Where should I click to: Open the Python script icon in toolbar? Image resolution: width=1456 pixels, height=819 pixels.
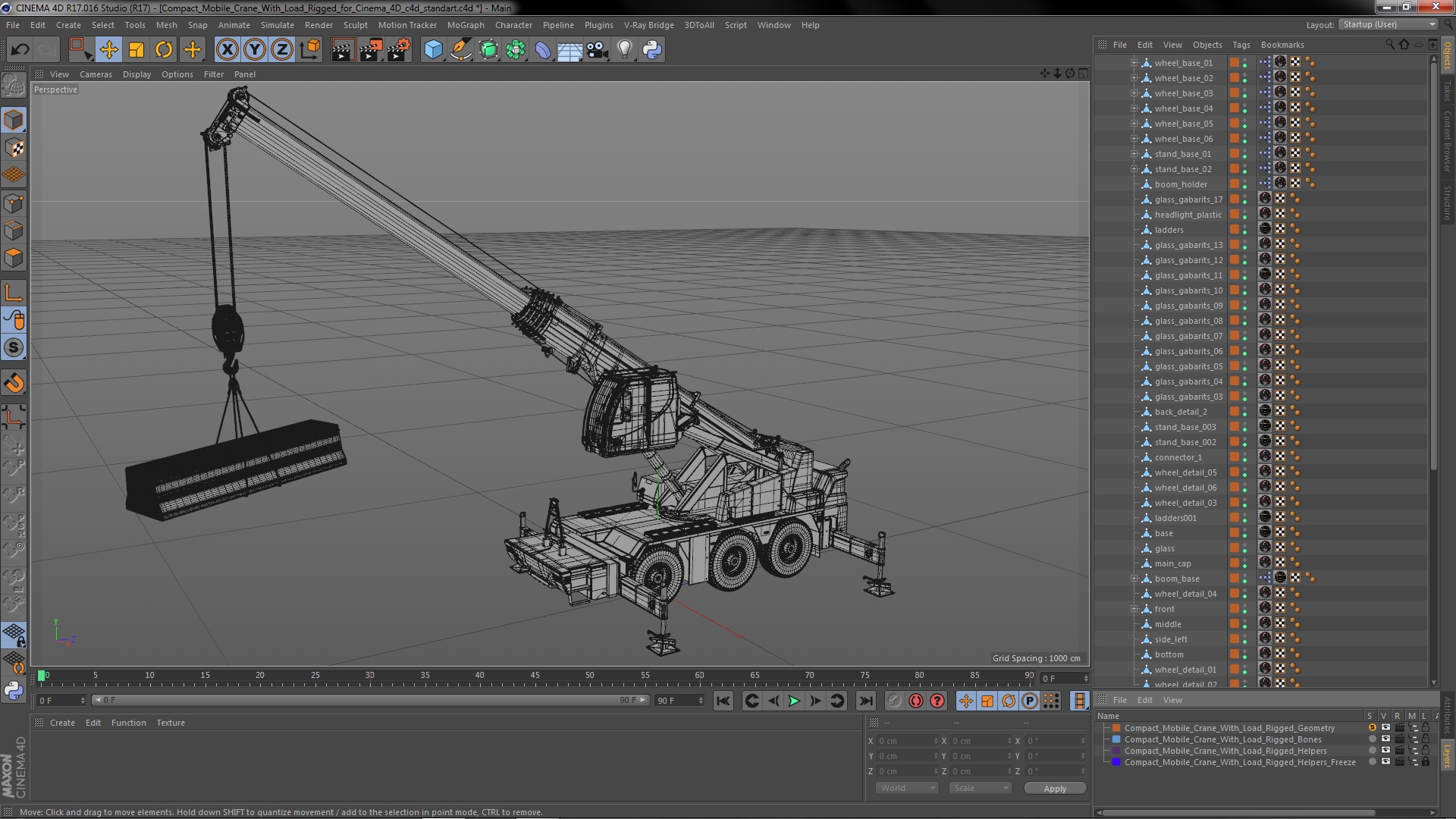point(652,50)
